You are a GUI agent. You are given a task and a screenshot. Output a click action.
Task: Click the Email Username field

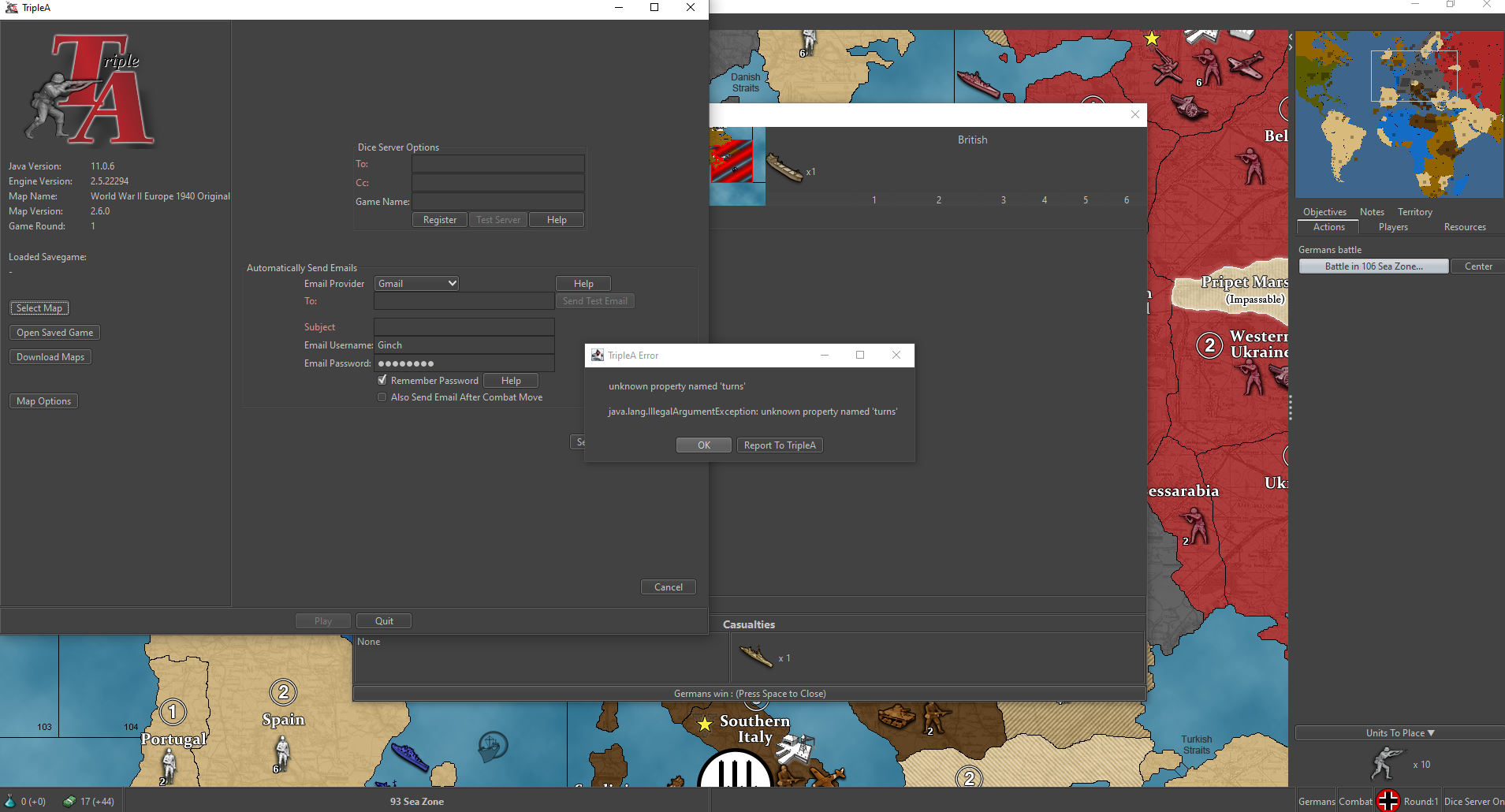pyautogui.click(x=464, y=345)
